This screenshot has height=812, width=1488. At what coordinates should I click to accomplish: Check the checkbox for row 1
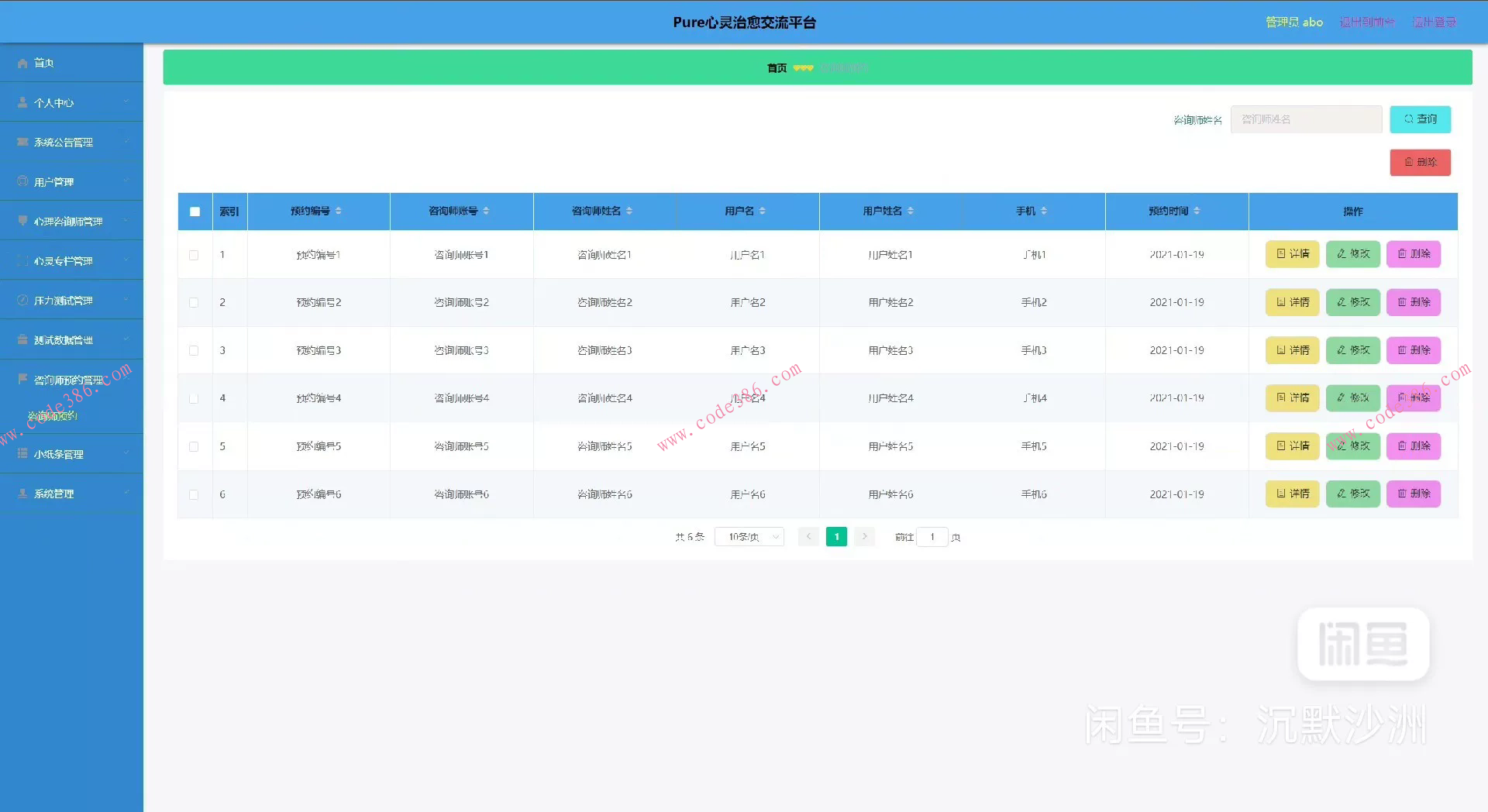tap(194, 255)
